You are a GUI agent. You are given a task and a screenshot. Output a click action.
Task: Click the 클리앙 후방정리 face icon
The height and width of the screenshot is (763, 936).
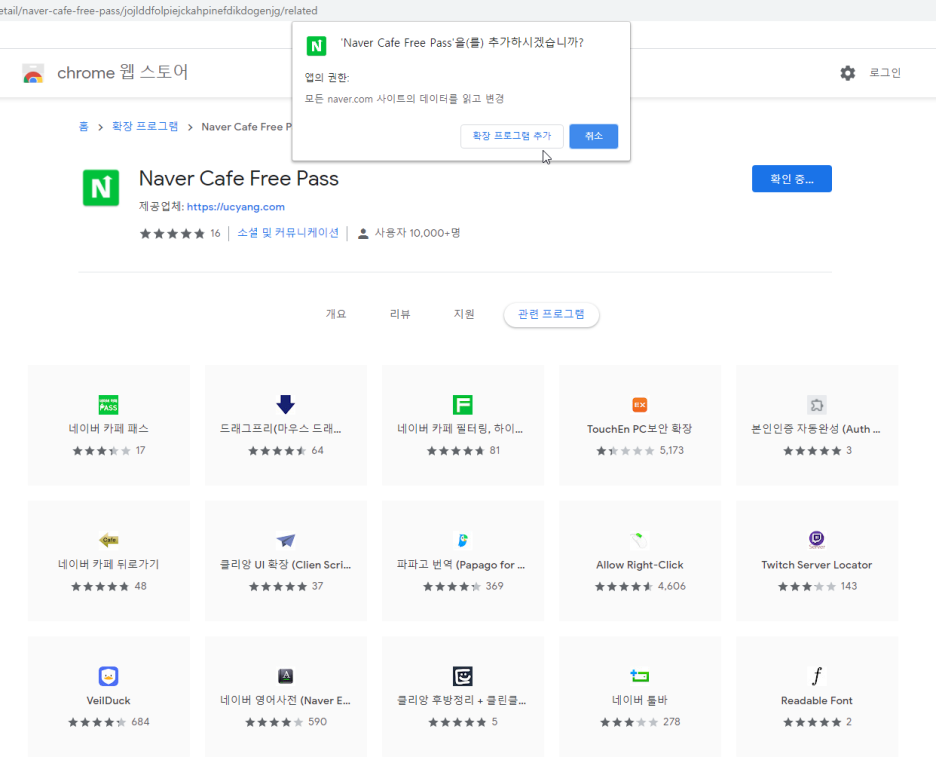click(463, 676)
